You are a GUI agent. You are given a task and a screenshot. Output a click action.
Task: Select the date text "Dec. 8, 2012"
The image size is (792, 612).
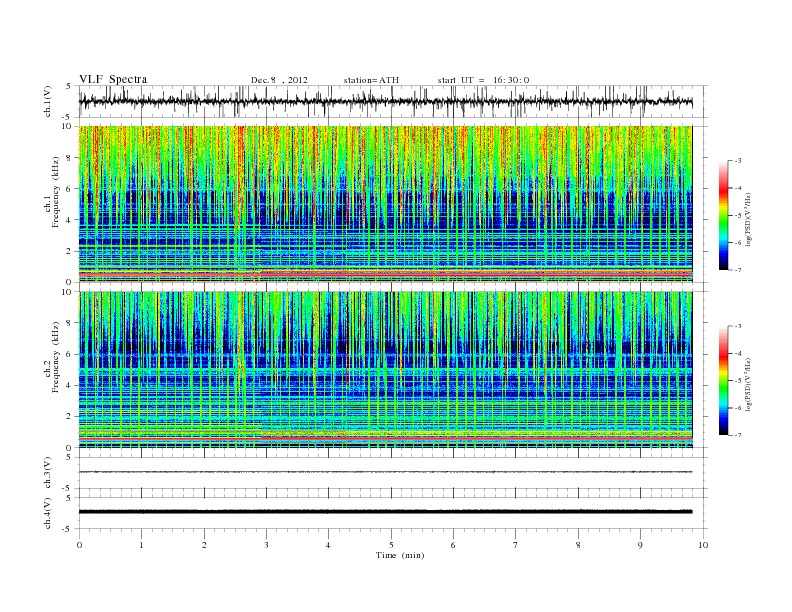click(x=279, y=80)
